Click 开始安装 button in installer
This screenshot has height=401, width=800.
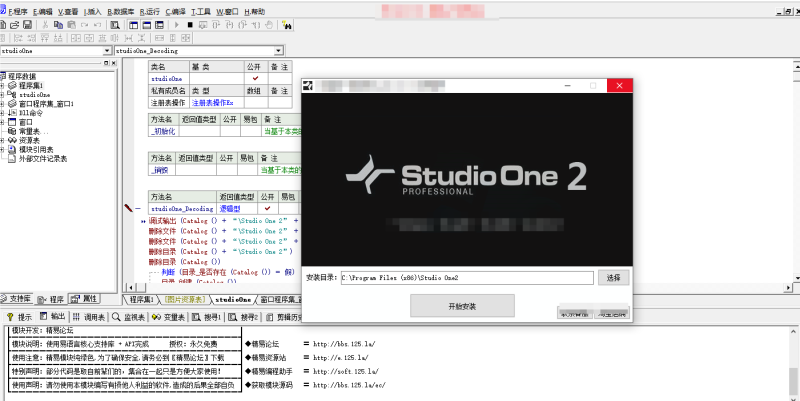[x=462, y=306]
